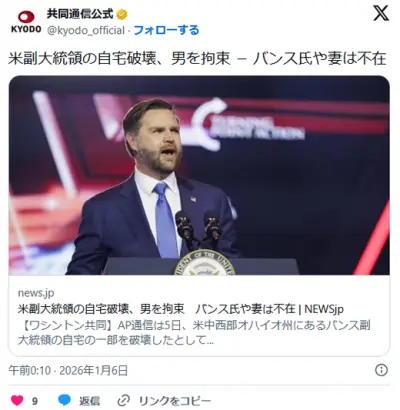Viewport: 400px width, 410px height.
Task: Click the news.jp domain label
Action: coord(36,293)
